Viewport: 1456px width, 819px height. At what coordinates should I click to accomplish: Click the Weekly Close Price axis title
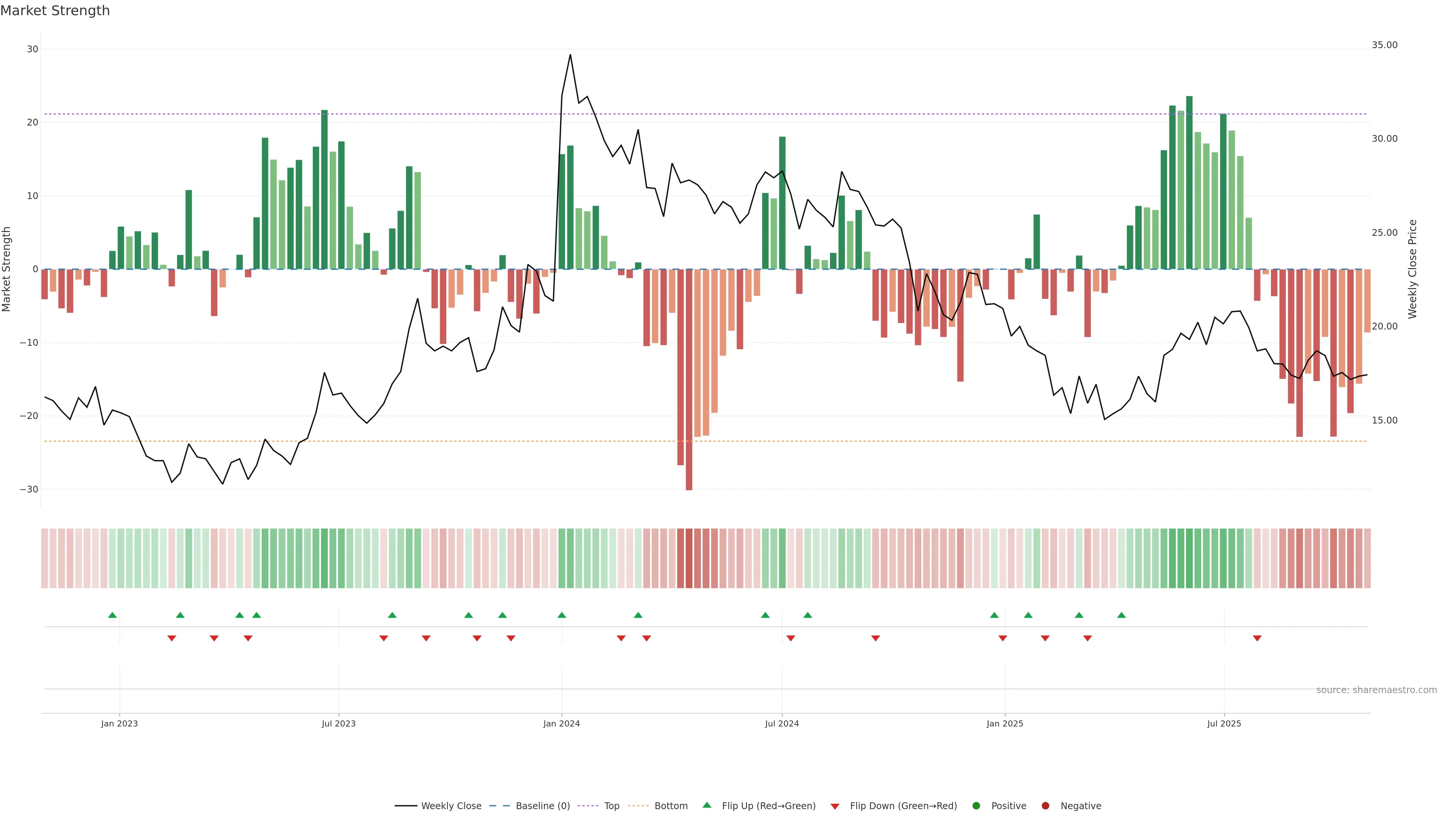click(1412, 269)
